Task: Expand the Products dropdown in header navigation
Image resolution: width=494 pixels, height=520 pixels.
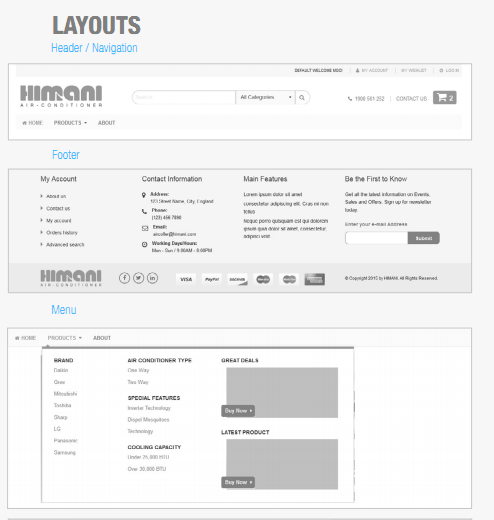Action: [70, 123]
